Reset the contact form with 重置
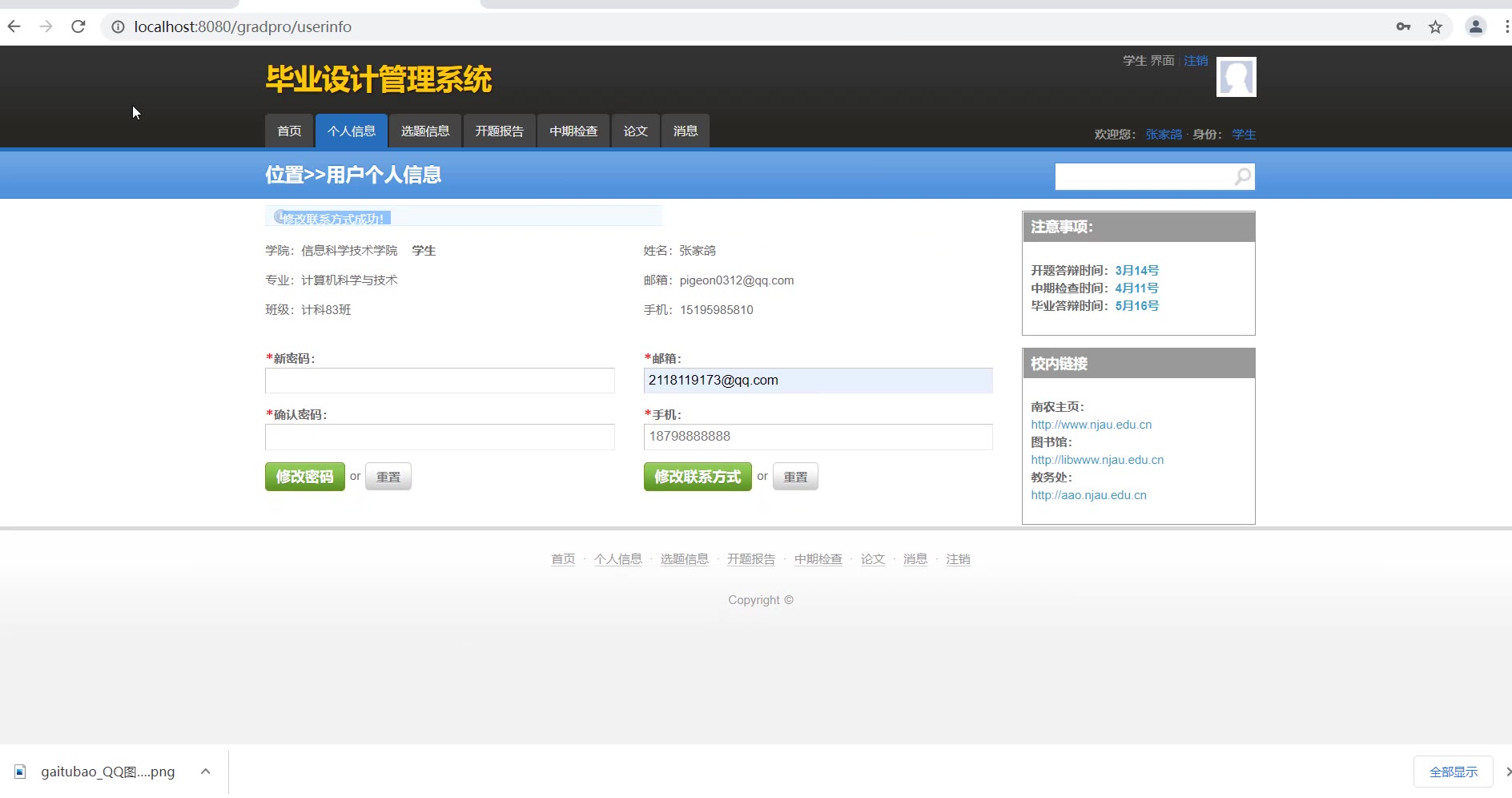1512x798 pixels. (795, 477)
